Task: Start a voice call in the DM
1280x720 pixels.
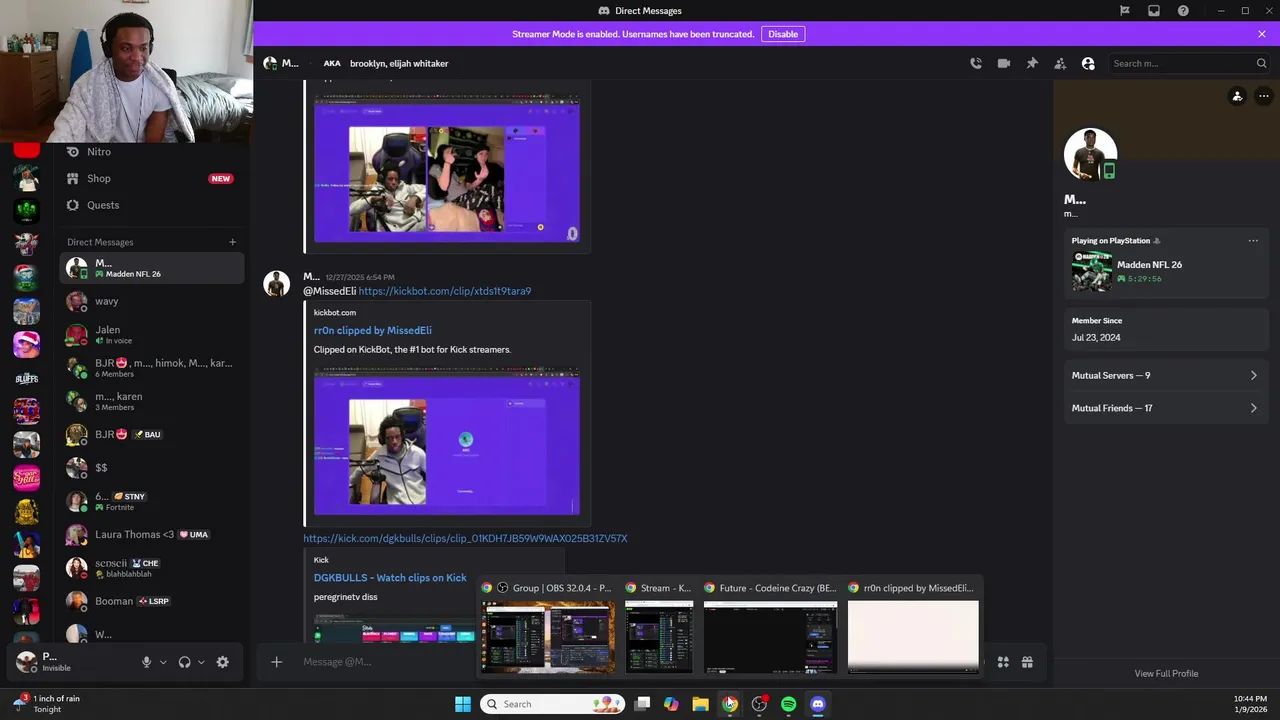Action: click(x=976, y=63)
